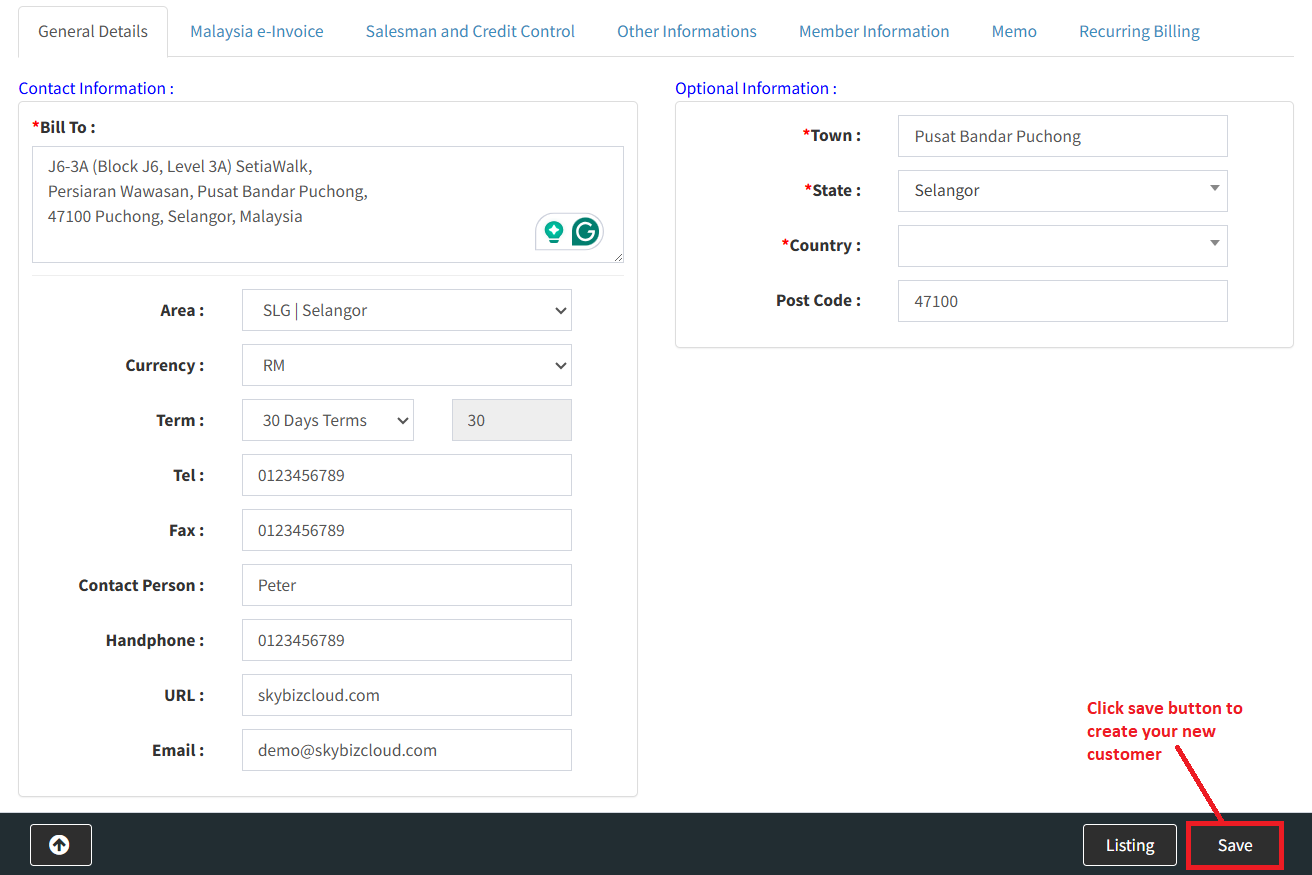
Task: Click the scroll-to-top arrow icon
Action: [60, 845]
